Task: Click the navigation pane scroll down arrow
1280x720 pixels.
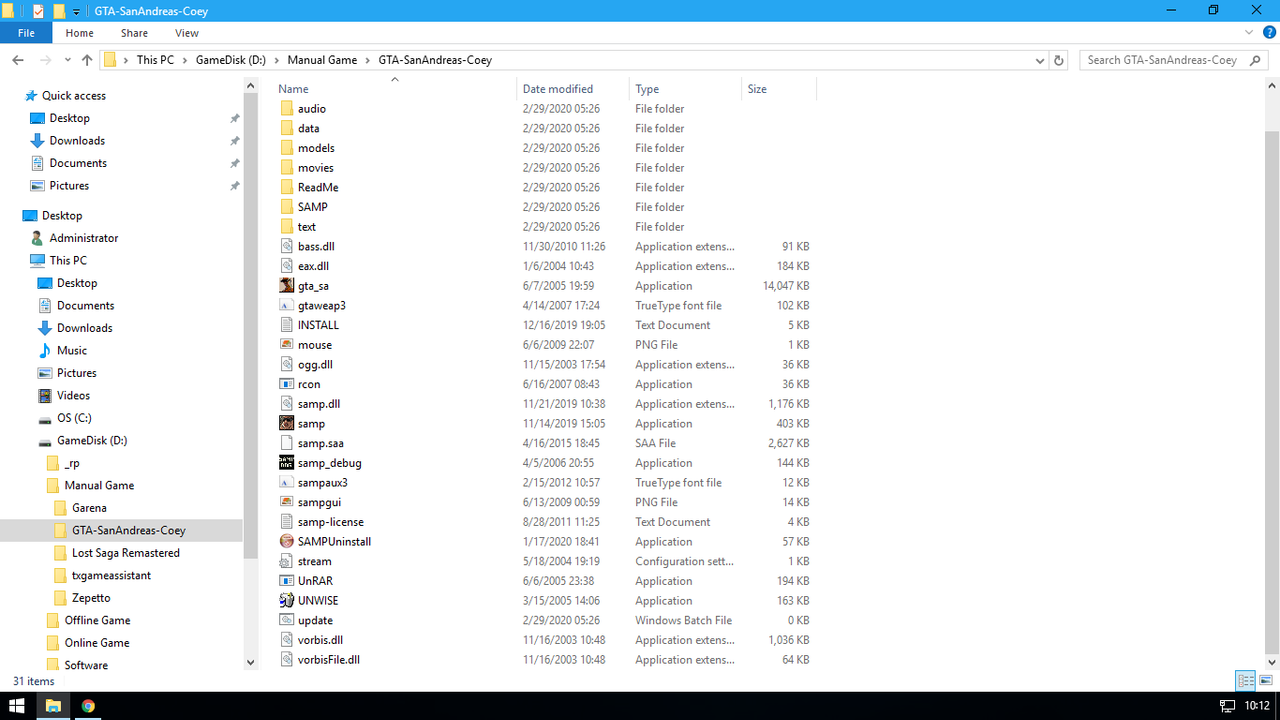Action: point(250,662)
